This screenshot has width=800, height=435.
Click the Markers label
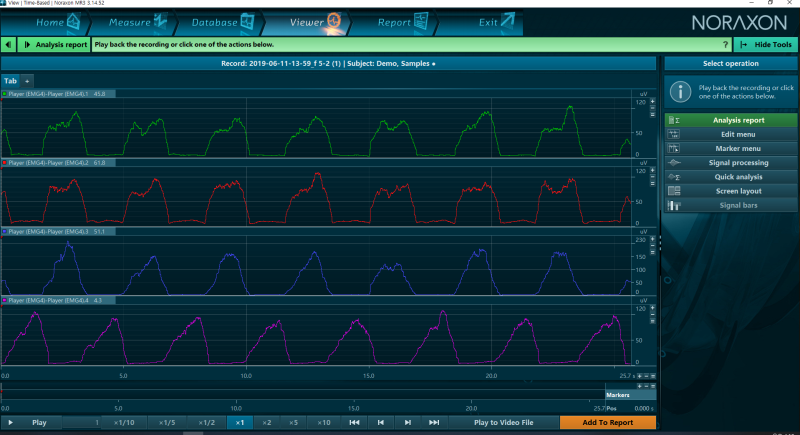click(618, 395)
